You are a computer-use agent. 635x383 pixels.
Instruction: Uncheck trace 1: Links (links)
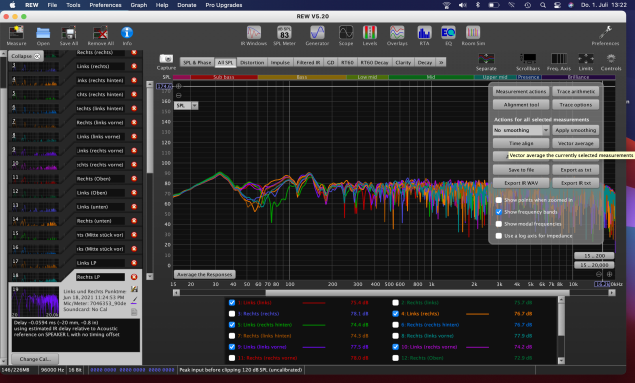(232, 302)
